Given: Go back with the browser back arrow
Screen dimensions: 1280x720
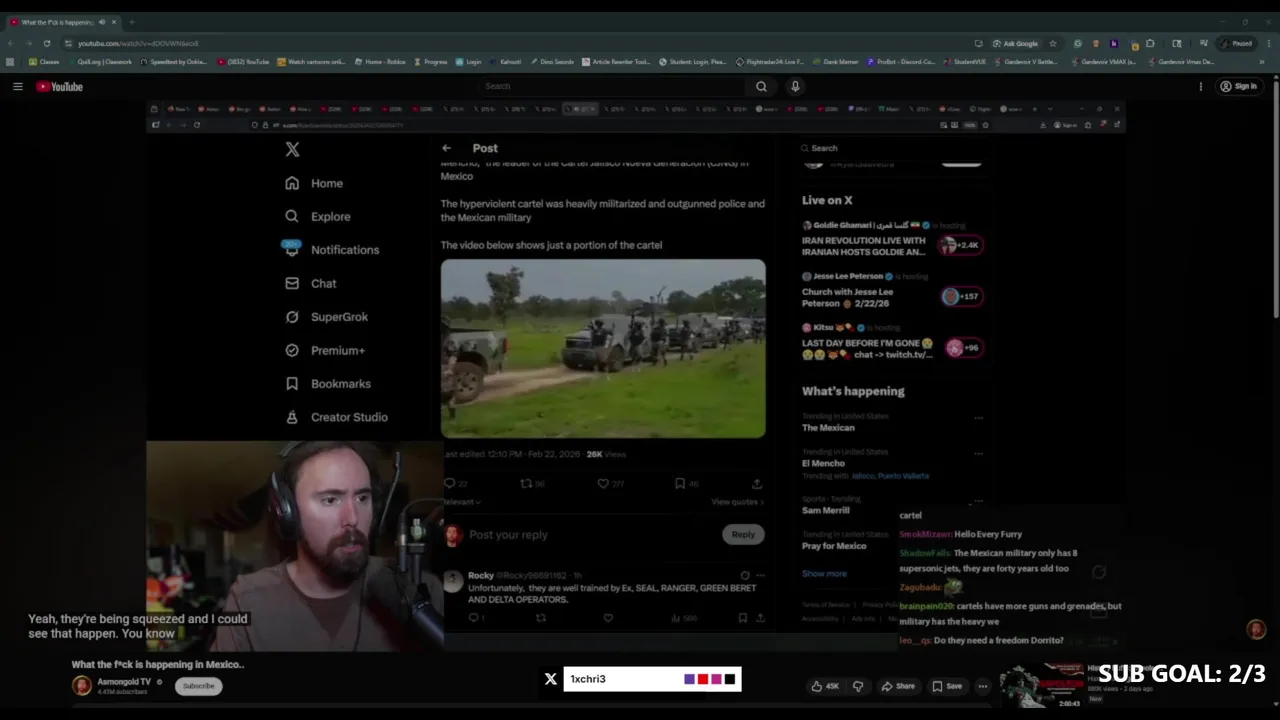Looking at the screenshot, I should click(11, 44).
